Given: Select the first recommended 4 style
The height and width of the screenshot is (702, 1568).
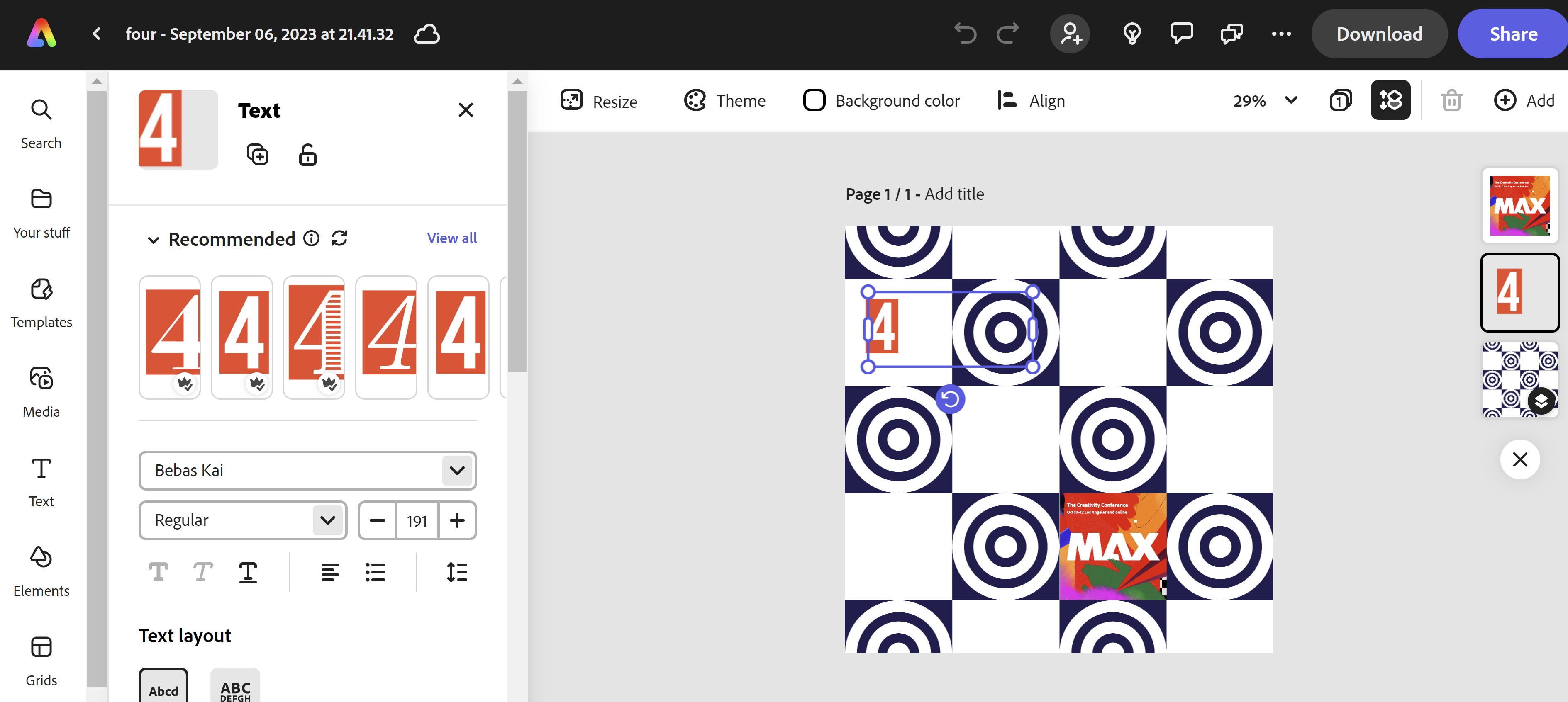Looking at the screenshot, I should tap(169, 338).
